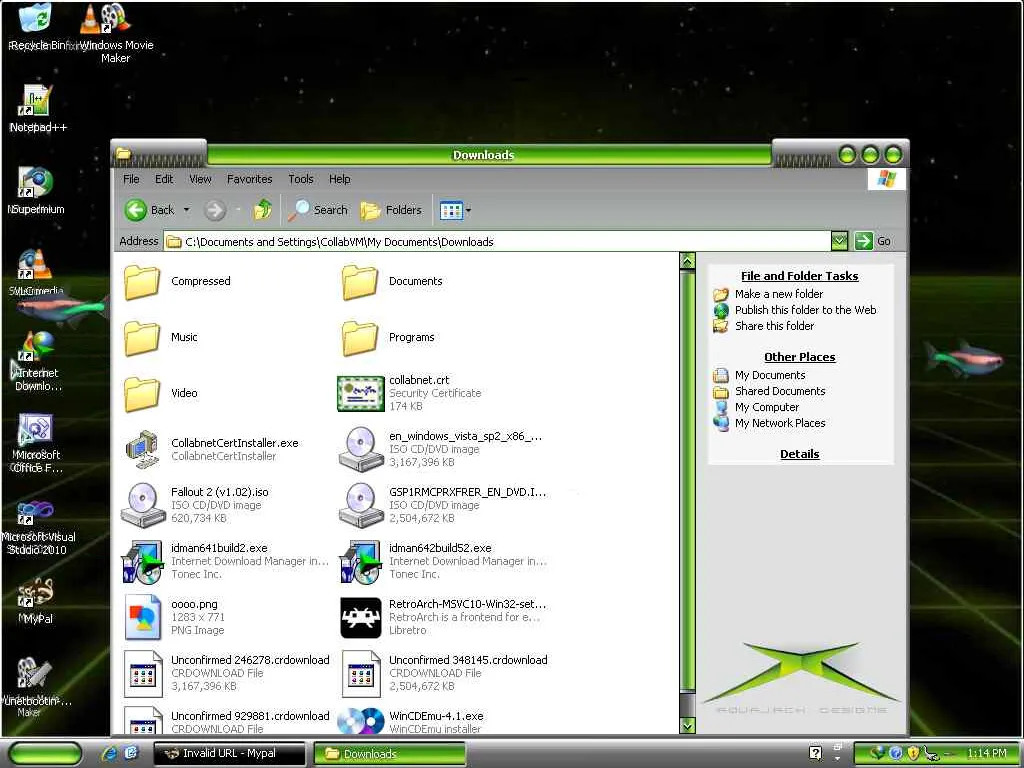Select MyPal desktop shortcut
This screenshot has height=768, width=1024.
(x=35, y=601)
